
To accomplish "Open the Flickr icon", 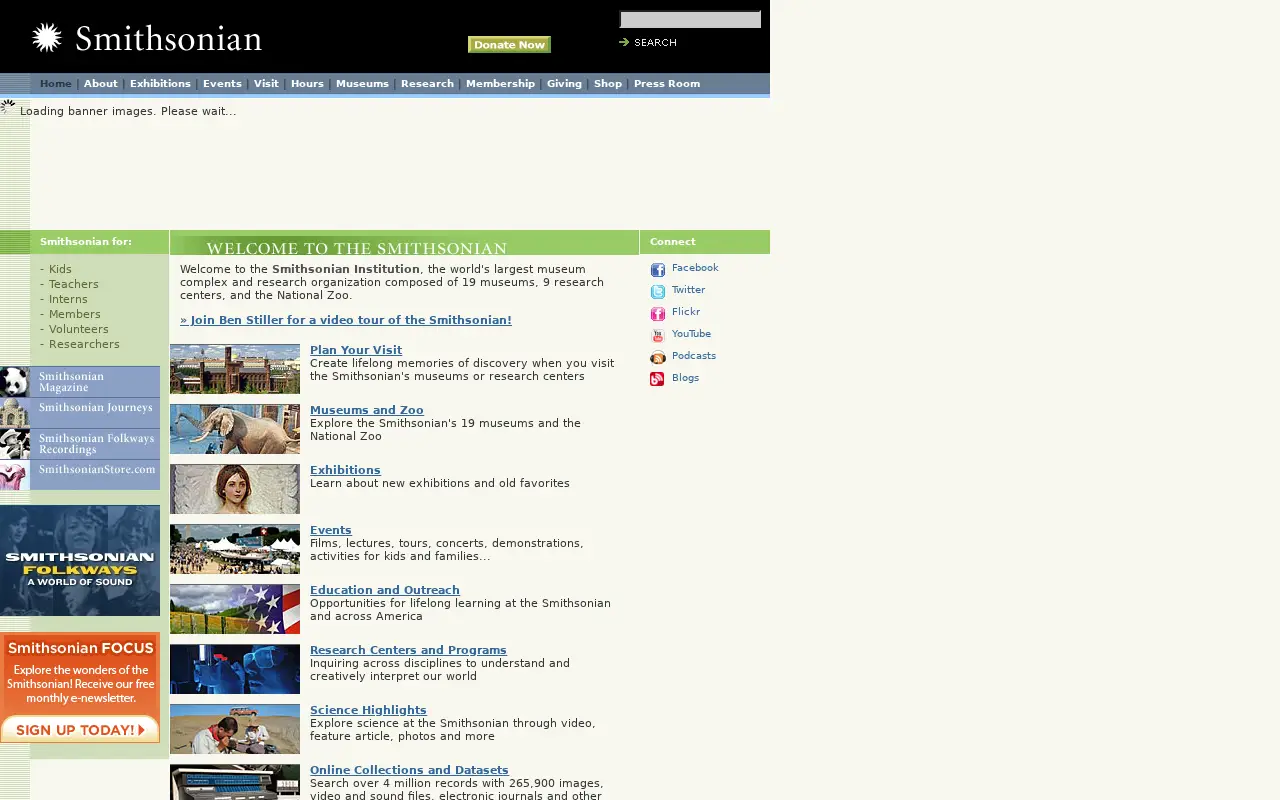I will (657, 314).
